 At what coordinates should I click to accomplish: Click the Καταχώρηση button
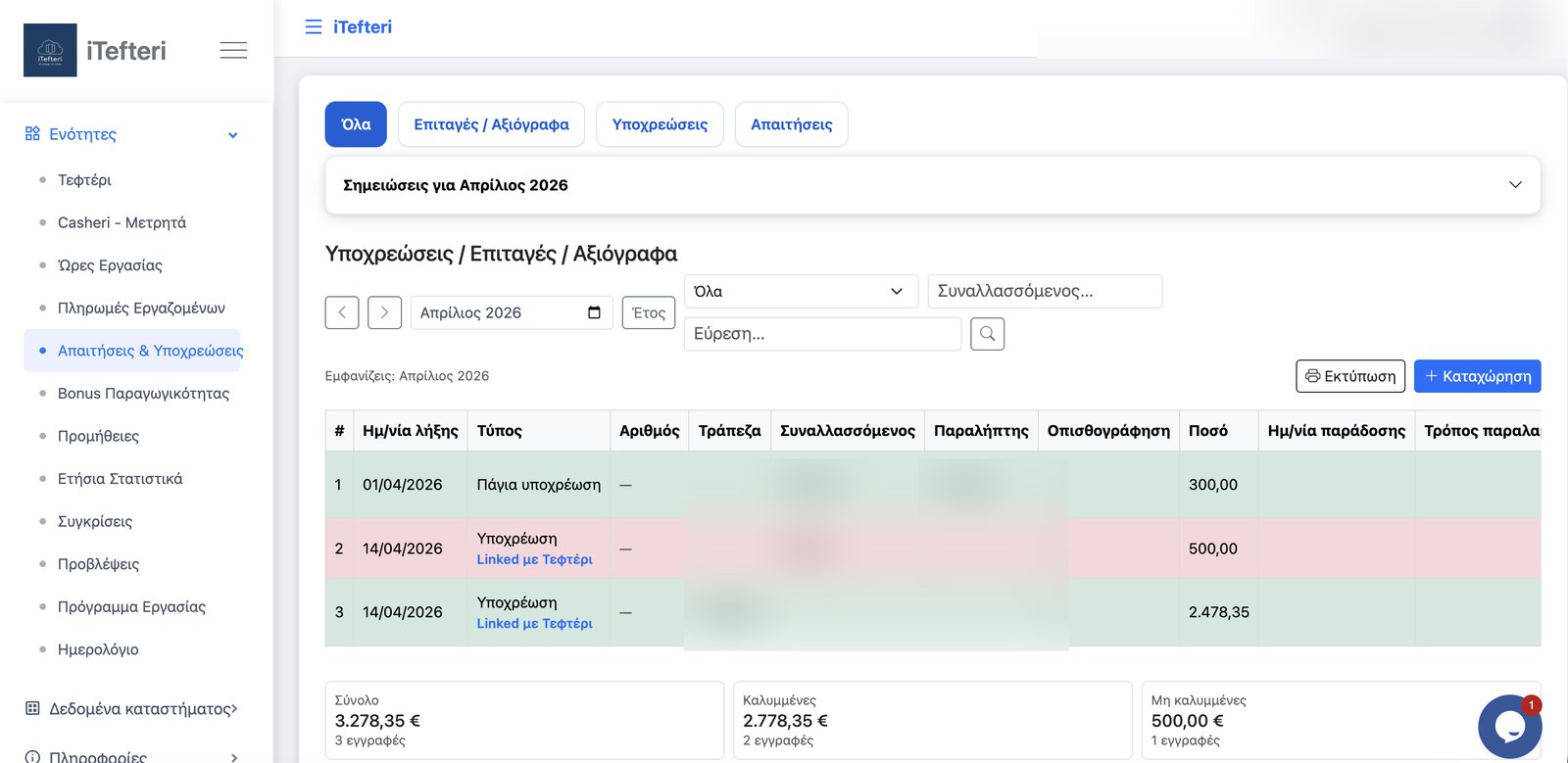pyautogui.click(x=1477, y=376)
